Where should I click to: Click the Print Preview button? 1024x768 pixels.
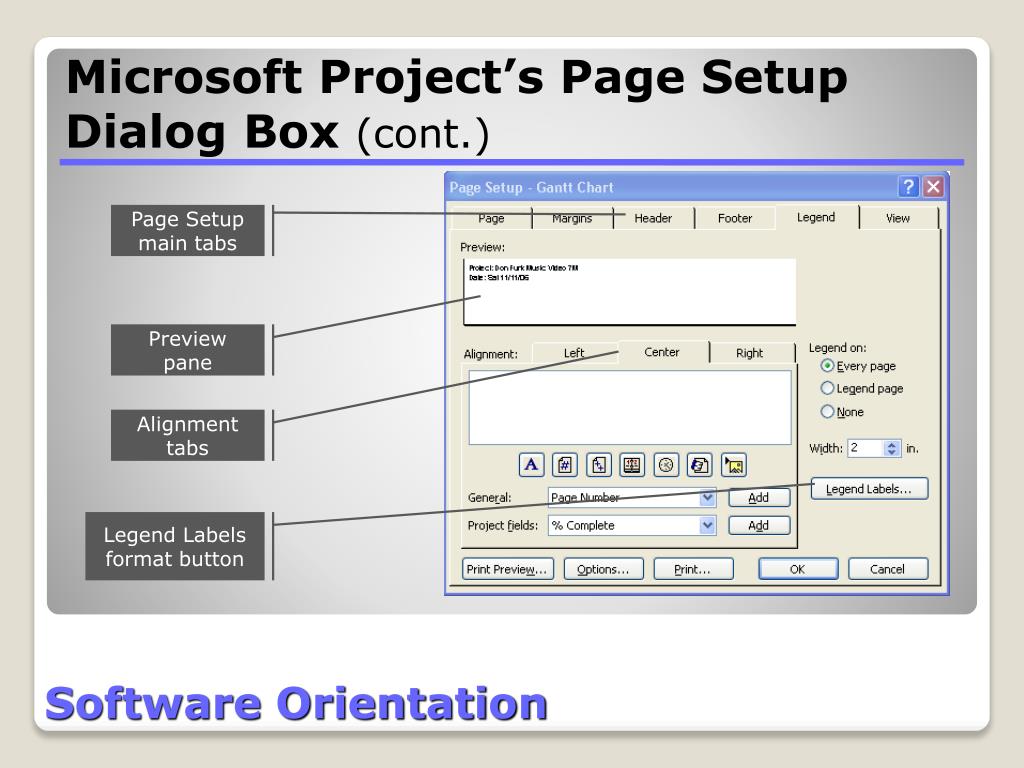[507, 569]
